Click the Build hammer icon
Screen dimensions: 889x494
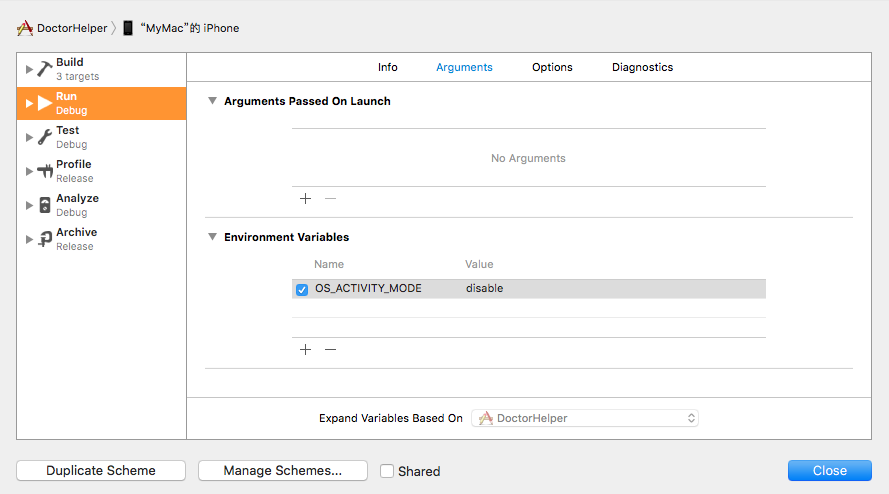pos(44,69)
